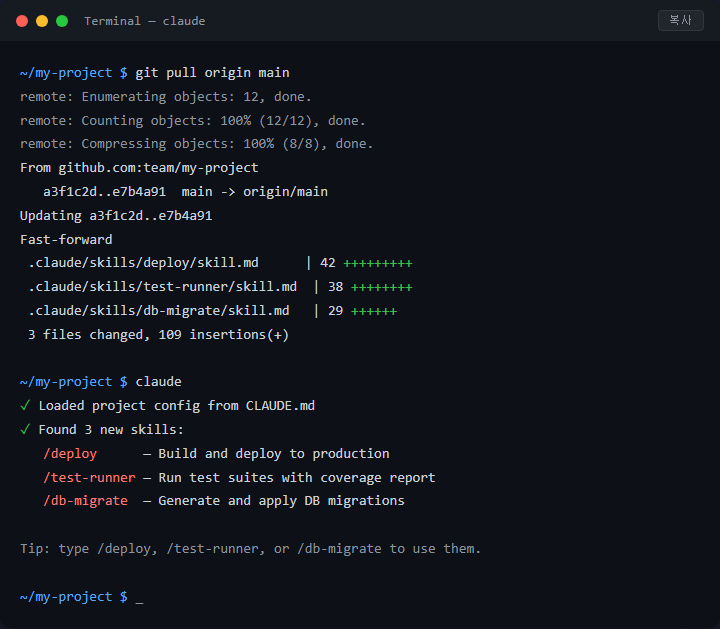Click the green plus signs after 38
The width and height of the screenshot is (720, 629).
382,287
